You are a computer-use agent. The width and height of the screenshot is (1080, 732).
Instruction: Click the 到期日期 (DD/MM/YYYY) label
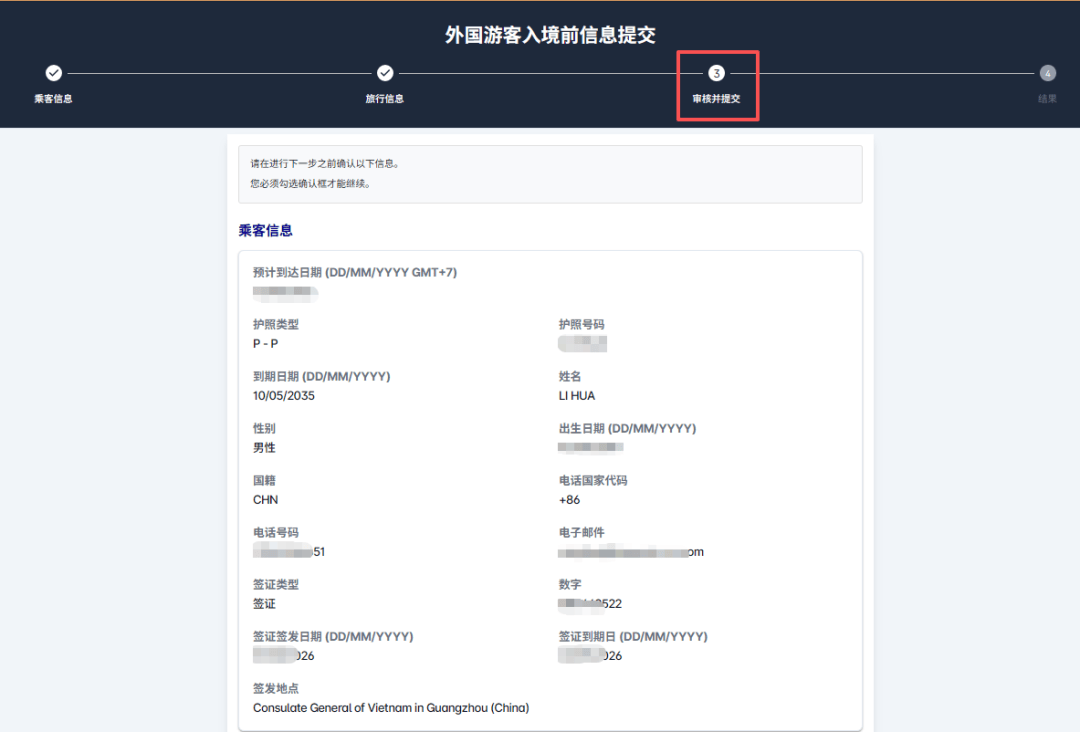(x=322, y=377)
